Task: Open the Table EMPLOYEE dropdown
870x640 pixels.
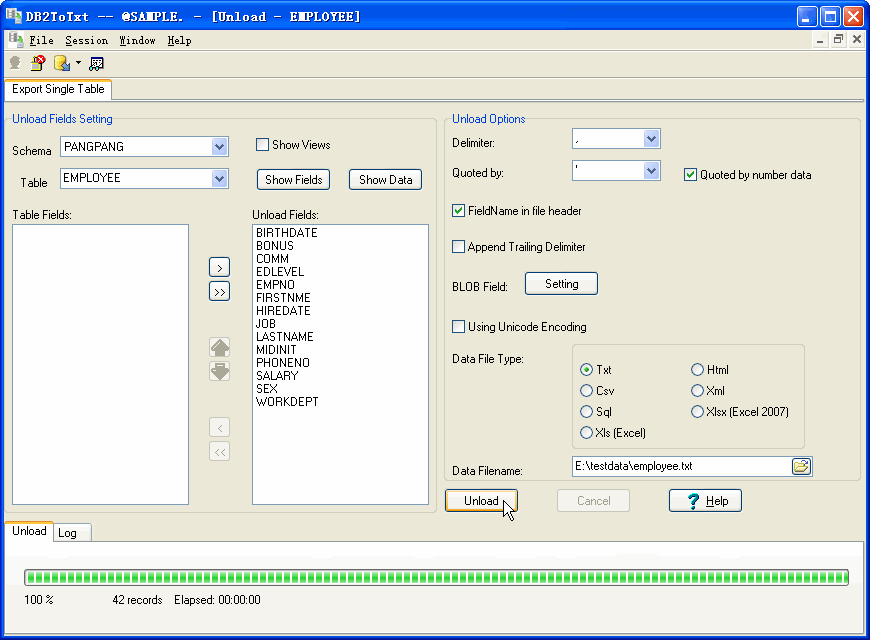Action: (x=220, y=179)
